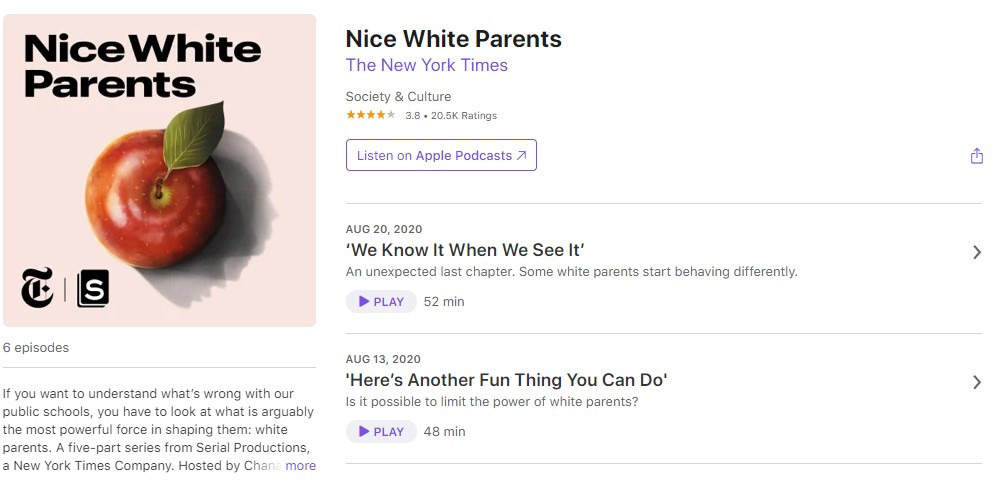Click the 20.5K Ratings text
This screenshot has width=1001, height=482.
[464, 116]
